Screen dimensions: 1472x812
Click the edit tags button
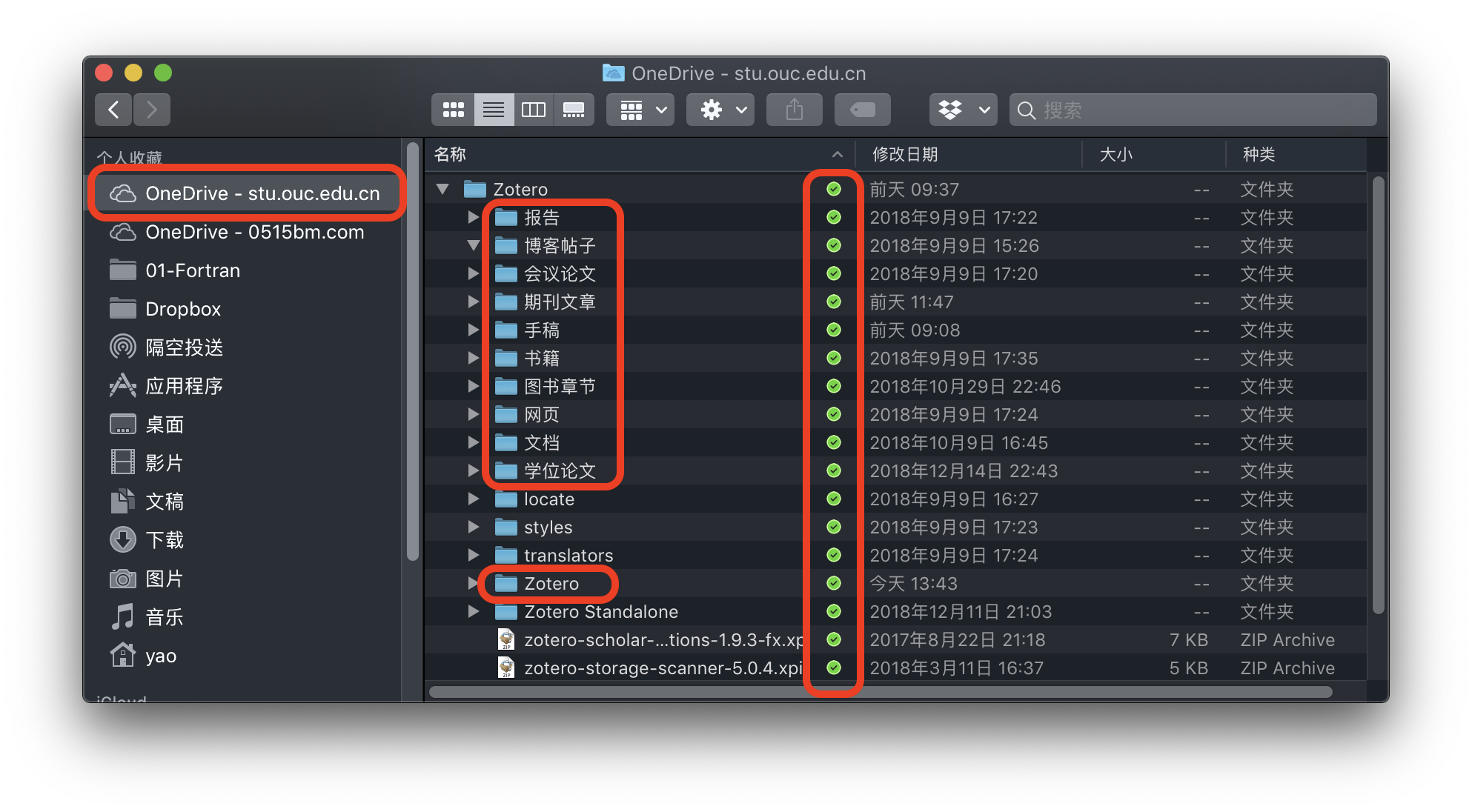tap(863, 110)
